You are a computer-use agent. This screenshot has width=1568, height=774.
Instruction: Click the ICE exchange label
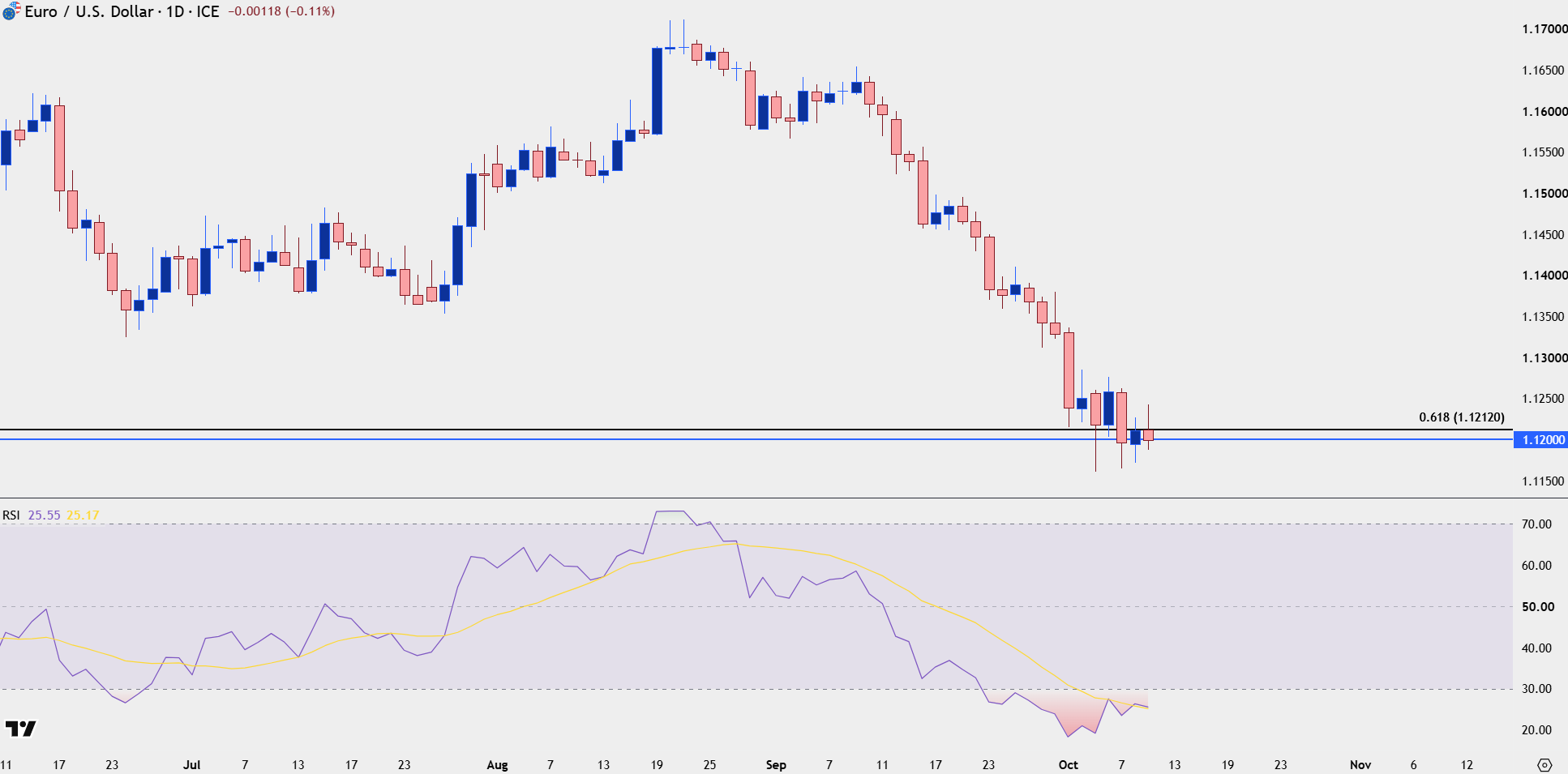click(208, 11)
